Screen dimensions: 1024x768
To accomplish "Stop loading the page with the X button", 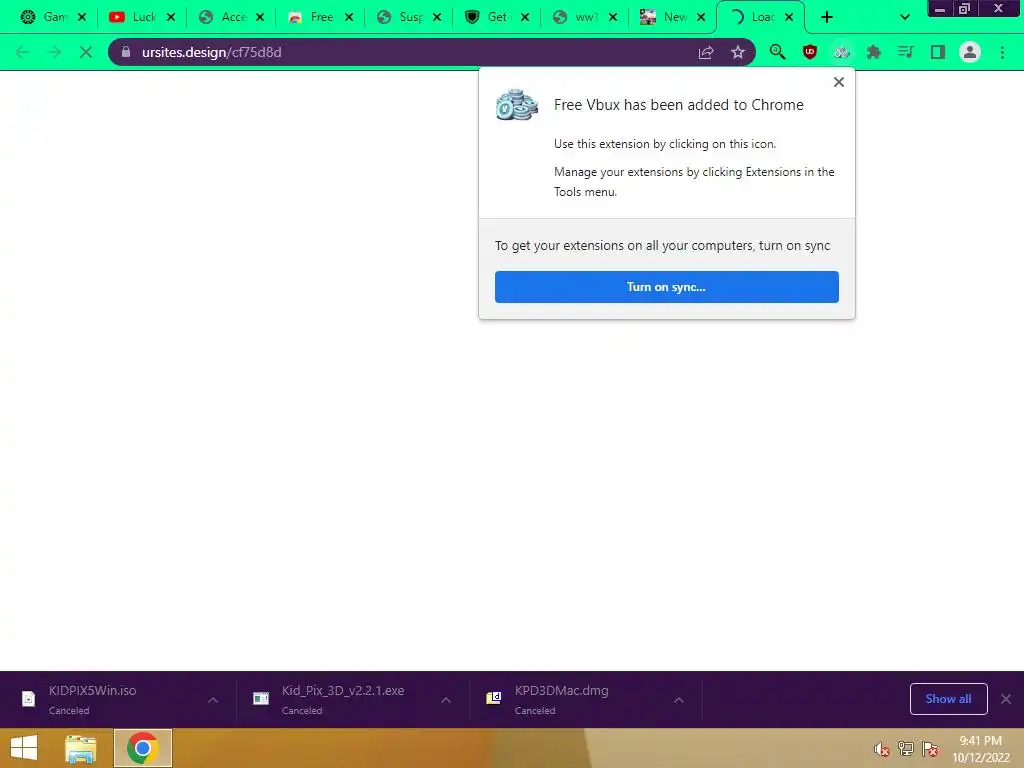I will [x=86, y=52].
